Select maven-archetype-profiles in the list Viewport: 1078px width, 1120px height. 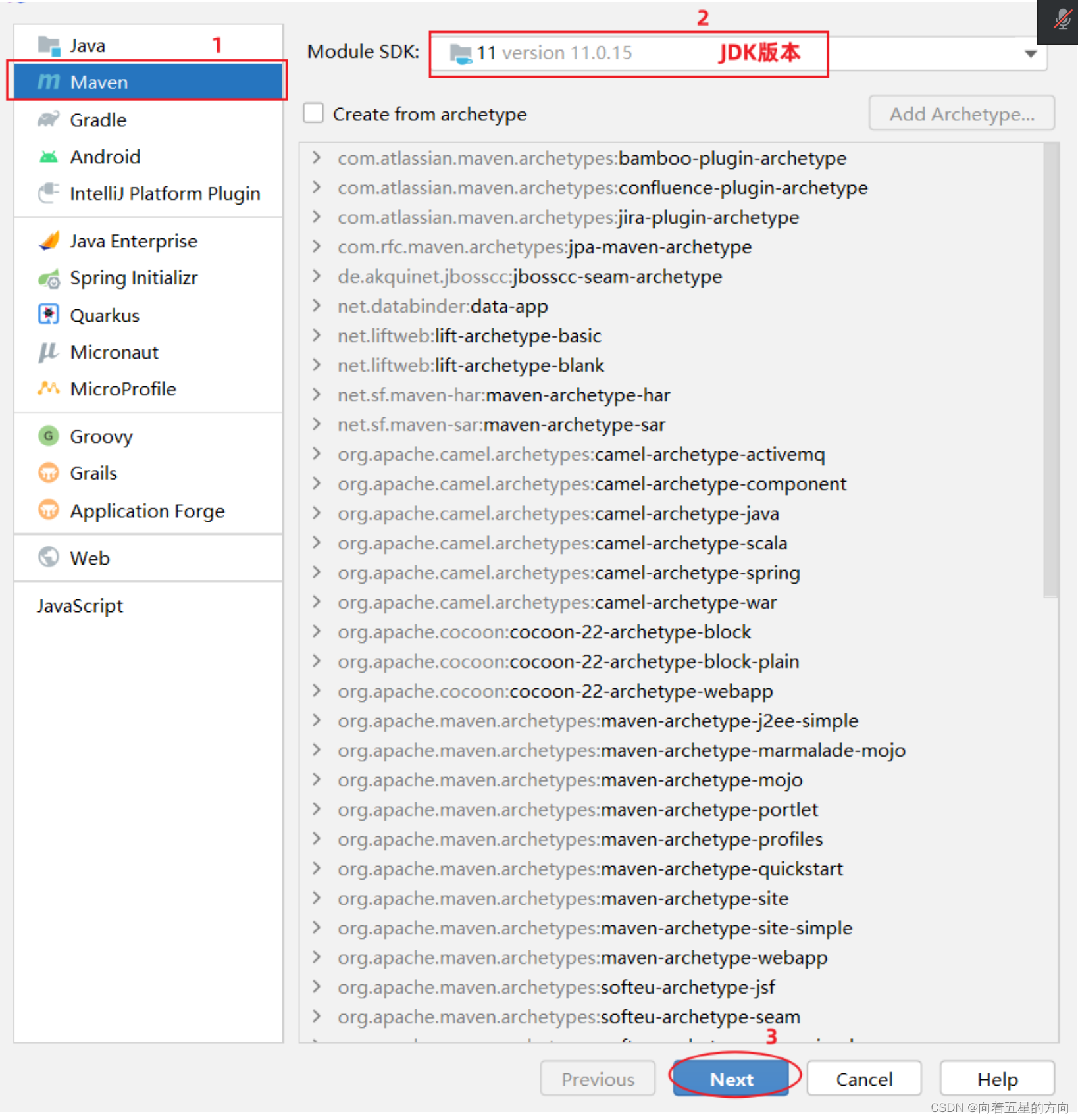[x=580, y=839]
